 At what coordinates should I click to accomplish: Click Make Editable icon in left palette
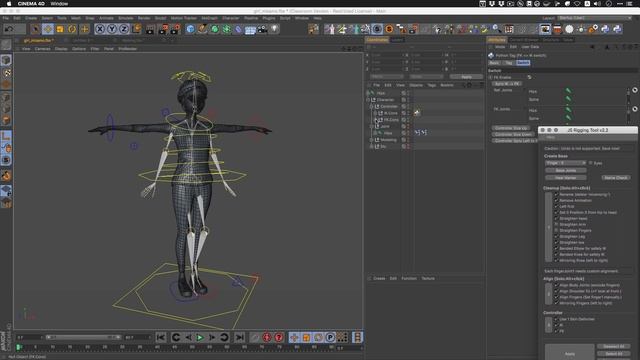coord(6,44)
